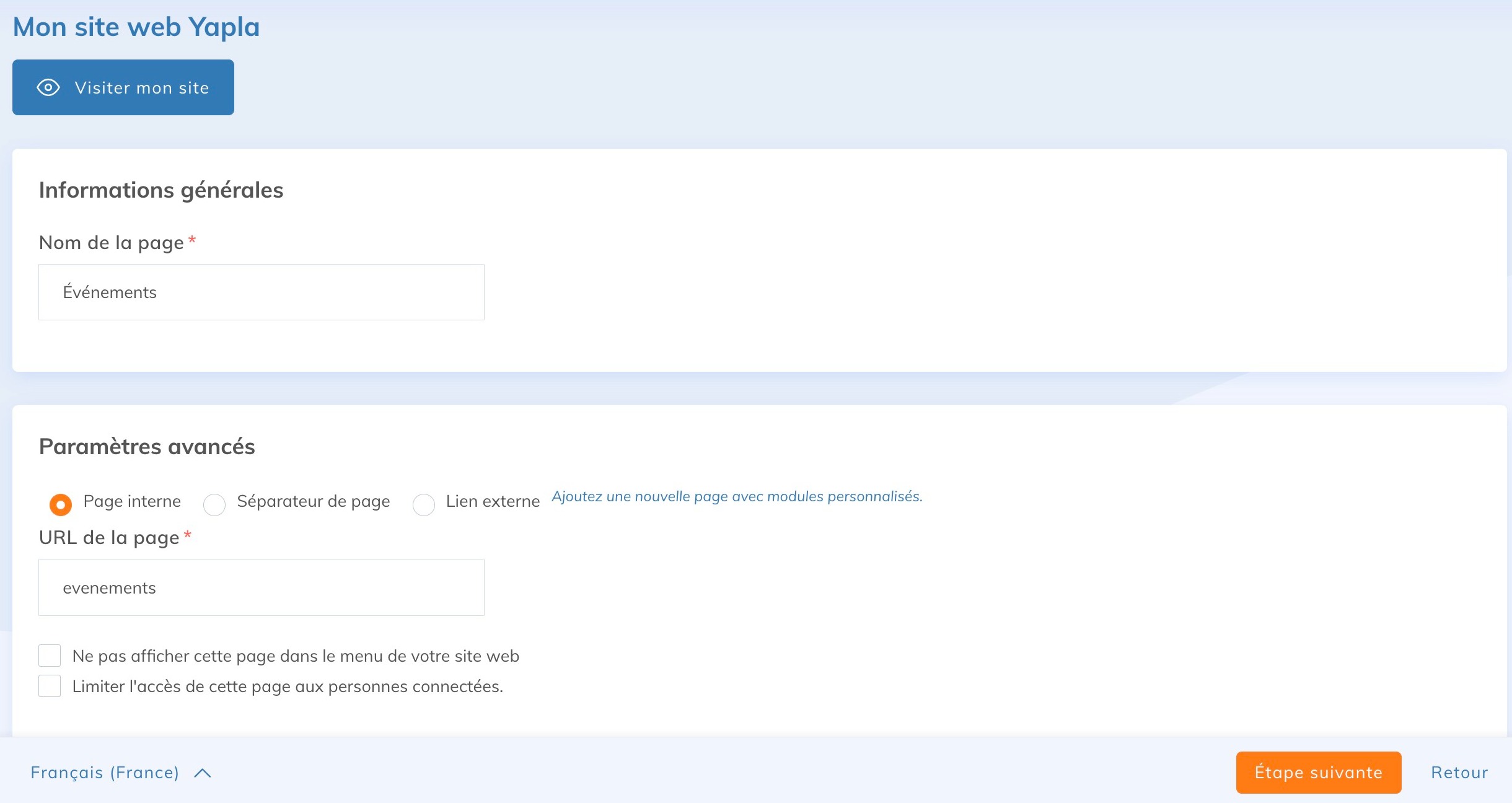The image size is (1512, 803).
Task: Click the Retour link
Action: click(x=1459, y=773)
